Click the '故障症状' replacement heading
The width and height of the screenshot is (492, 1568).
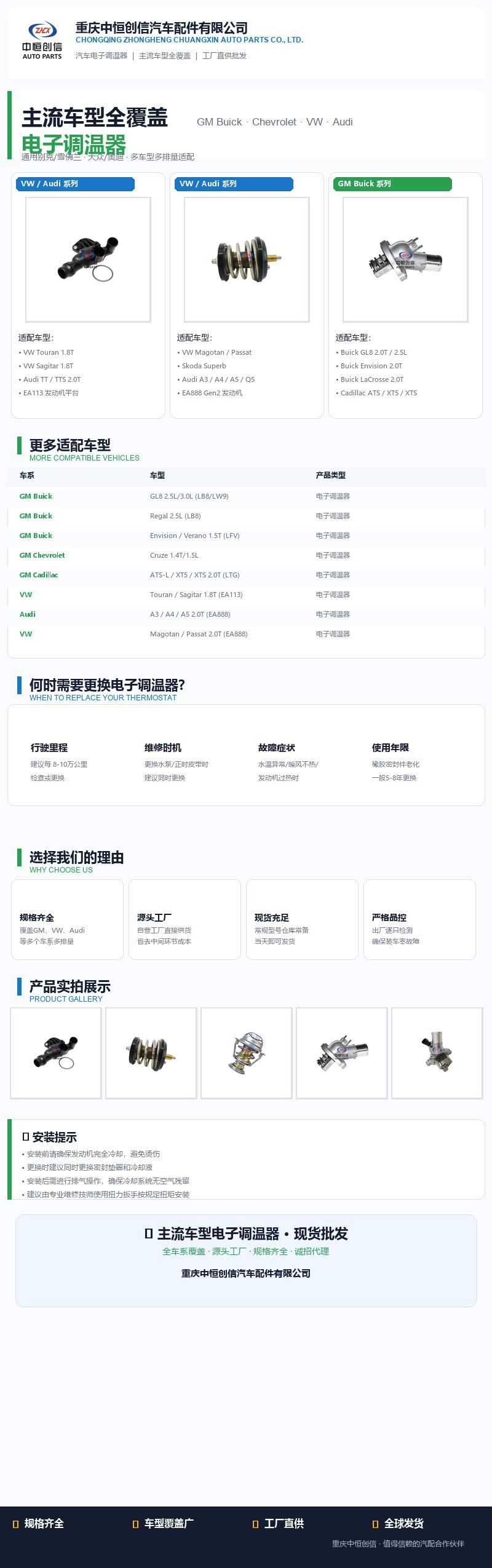tap(277, 748)
